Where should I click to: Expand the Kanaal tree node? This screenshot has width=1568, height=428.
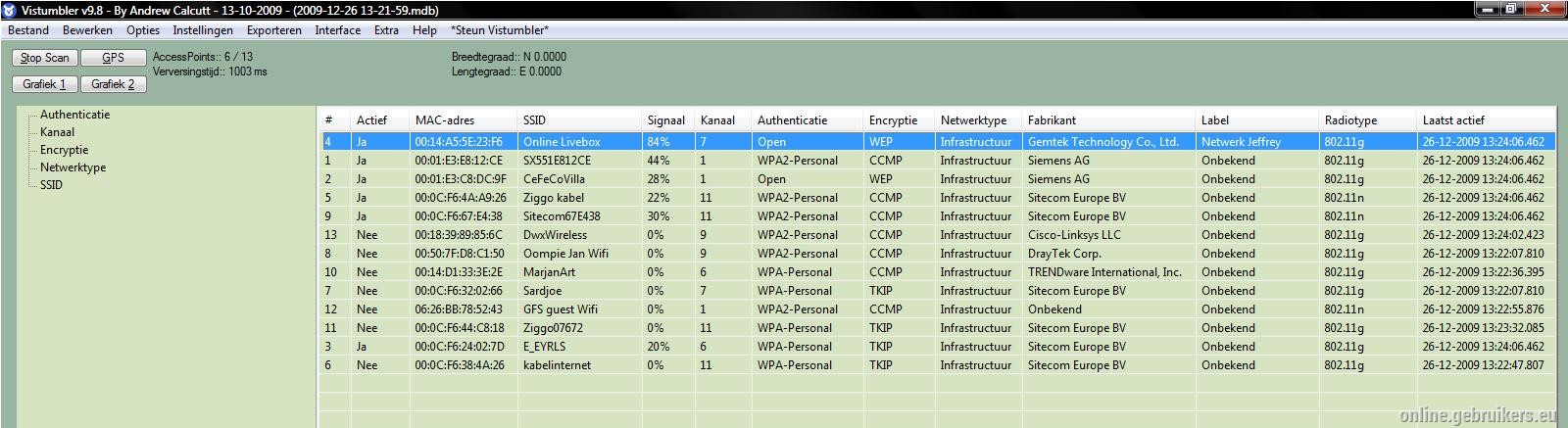[x=57, y=132]
